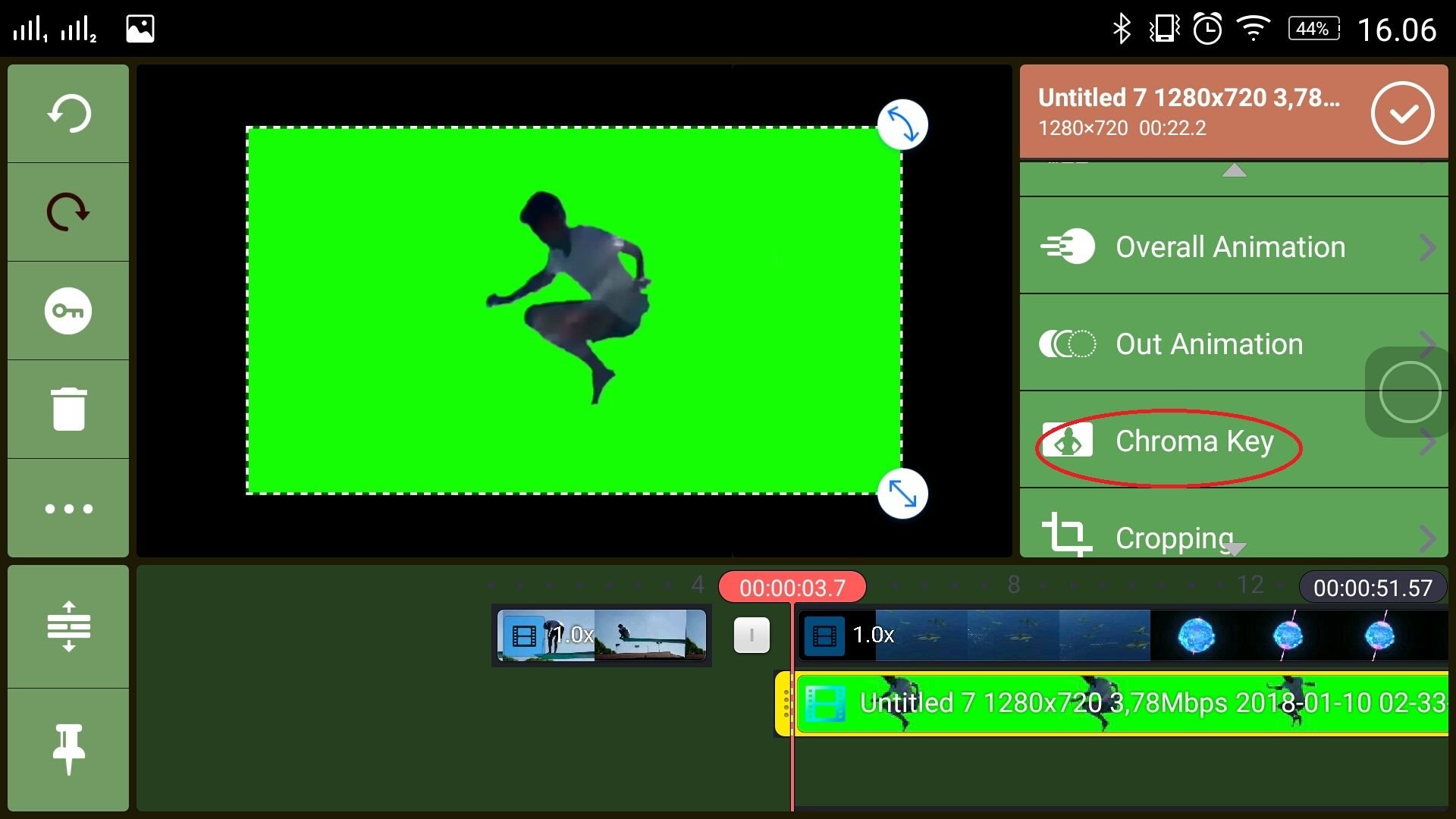Tap the Wi-Fi status icon
Viewport: 1456px width, 819px height.
click(1254, 28)
